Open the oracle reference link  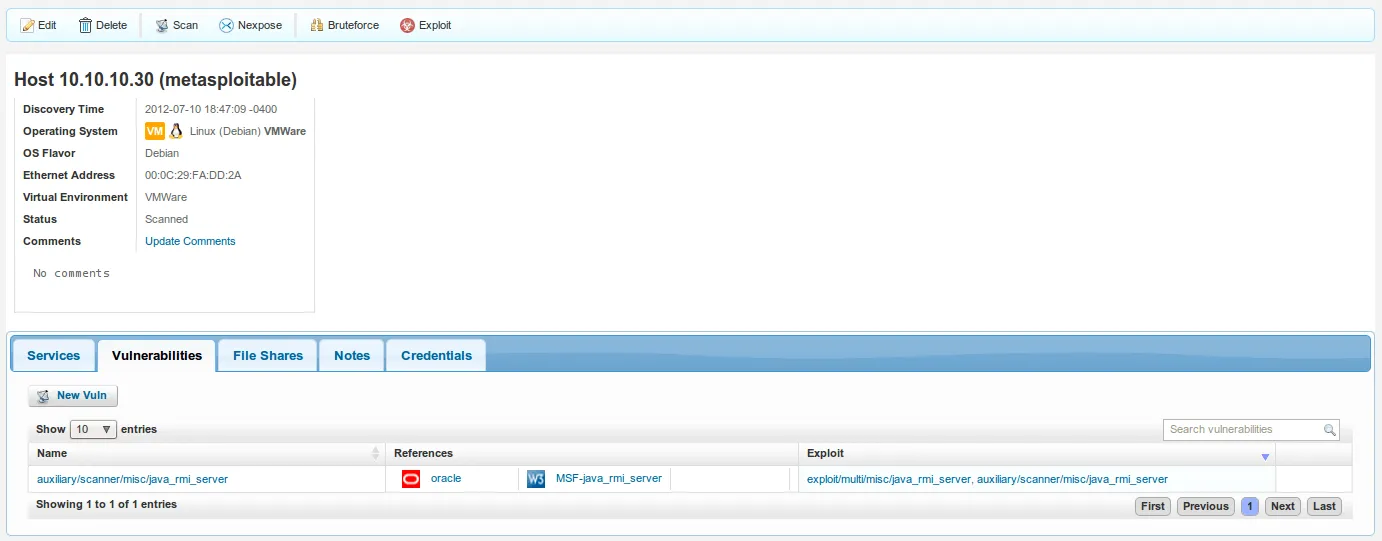[x=446, y=479]
